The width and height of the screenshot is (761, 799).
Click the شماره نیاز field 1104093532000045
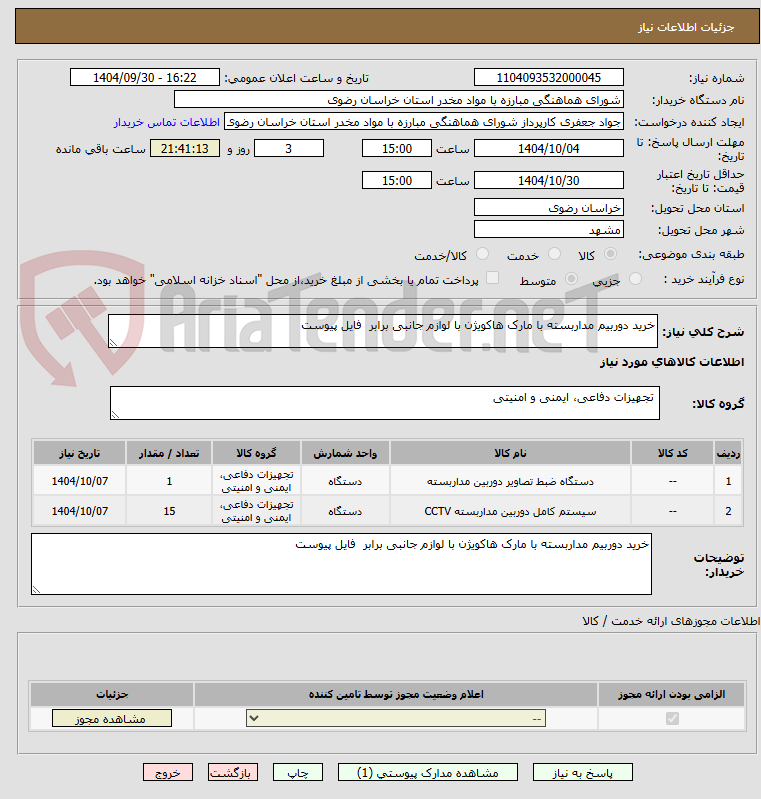[548, 77]
